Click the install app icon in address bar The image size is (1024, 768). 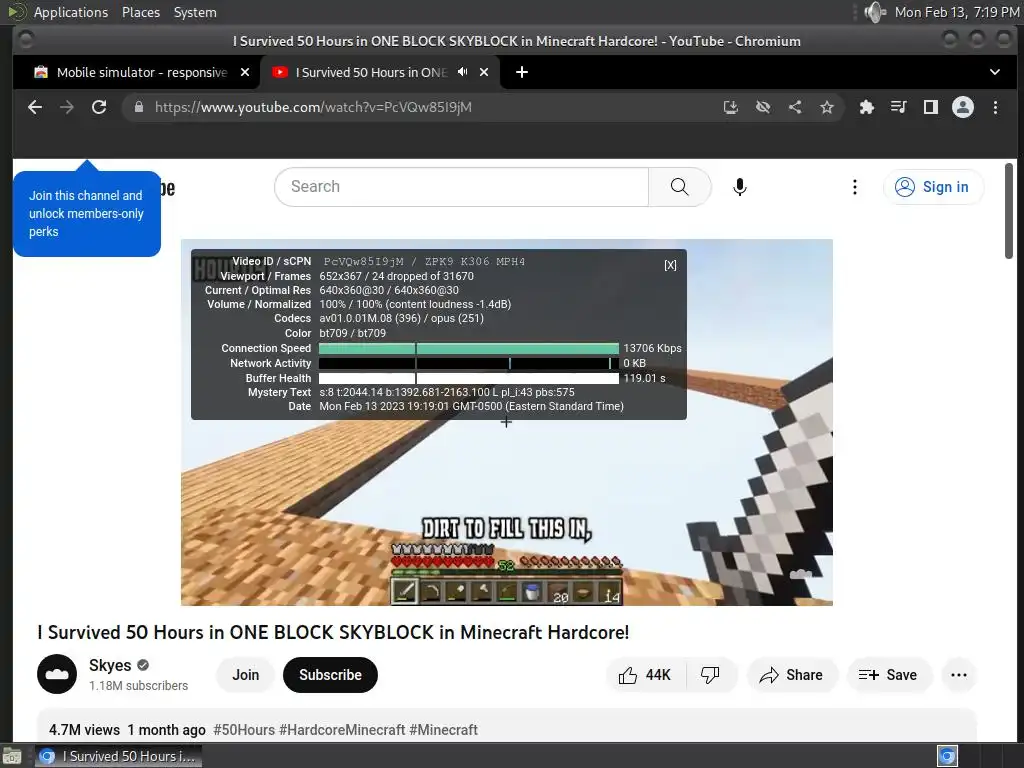pyautogui.click(x=731, y=107)
